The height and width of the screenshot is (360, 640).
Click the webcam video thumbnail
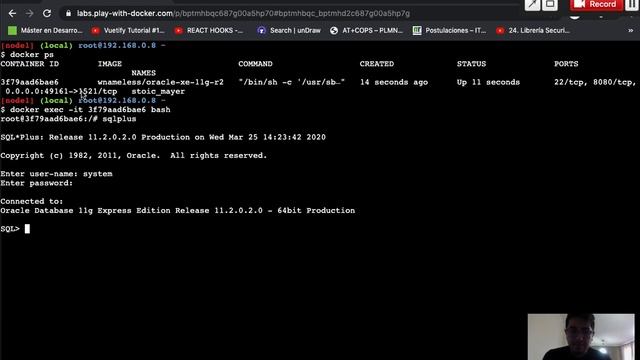pos(581,337)
